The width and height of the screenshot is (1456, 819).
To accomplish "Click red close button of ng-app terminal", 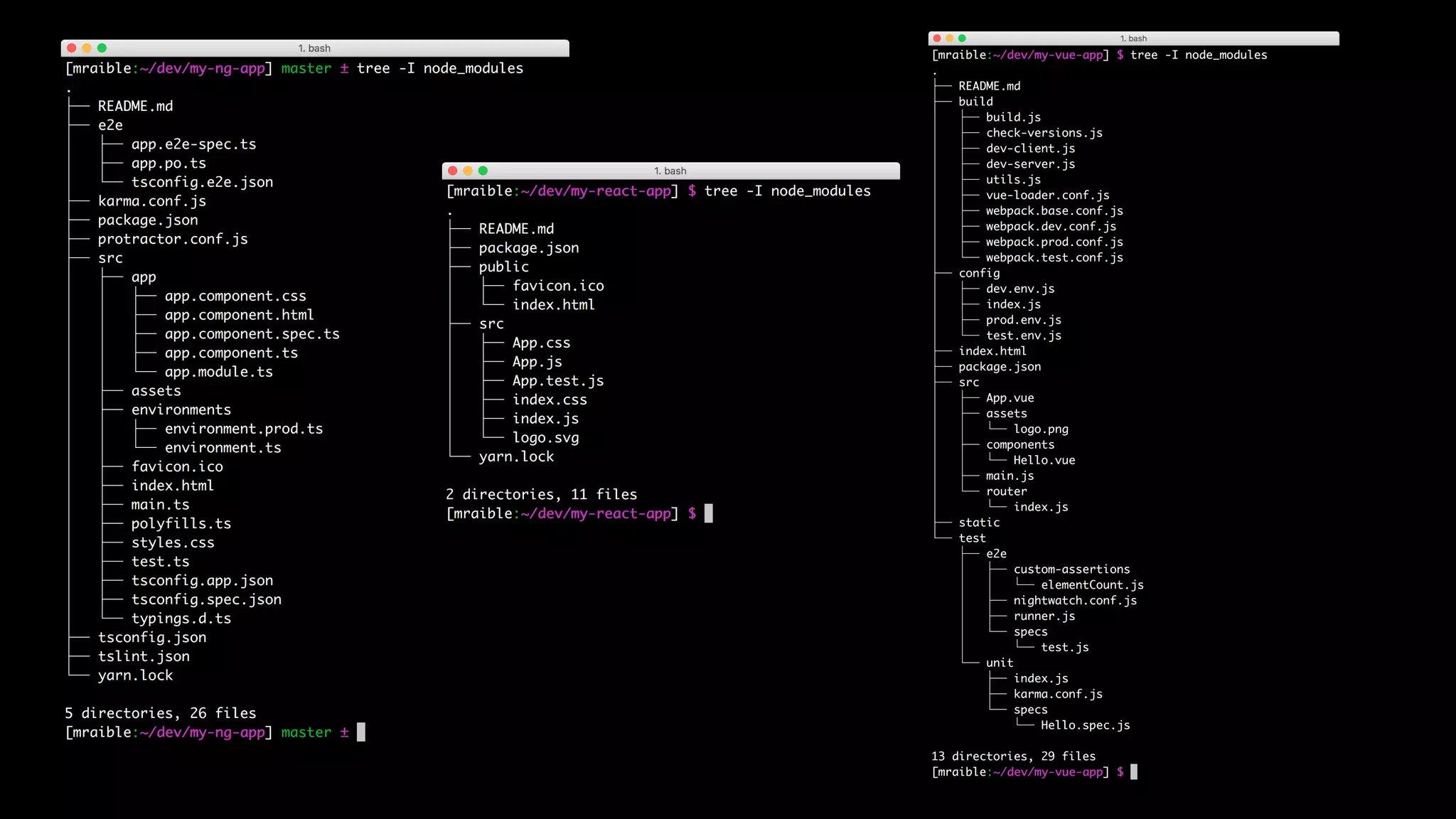I will [x=71, y=48].
